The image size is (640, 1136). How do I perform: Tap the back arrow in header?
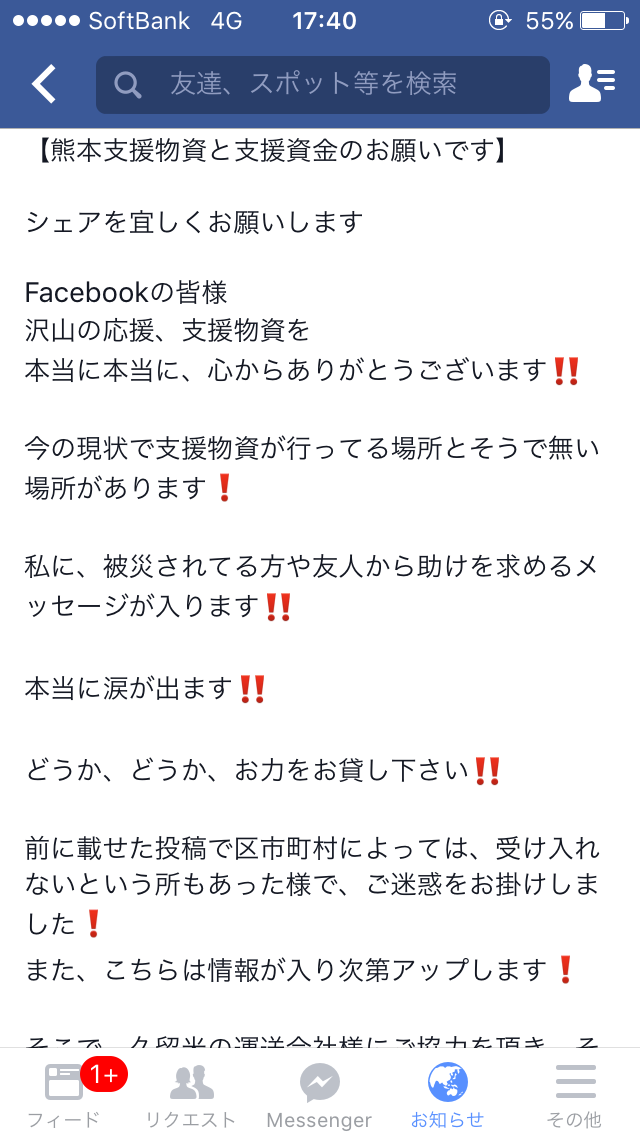43,85
